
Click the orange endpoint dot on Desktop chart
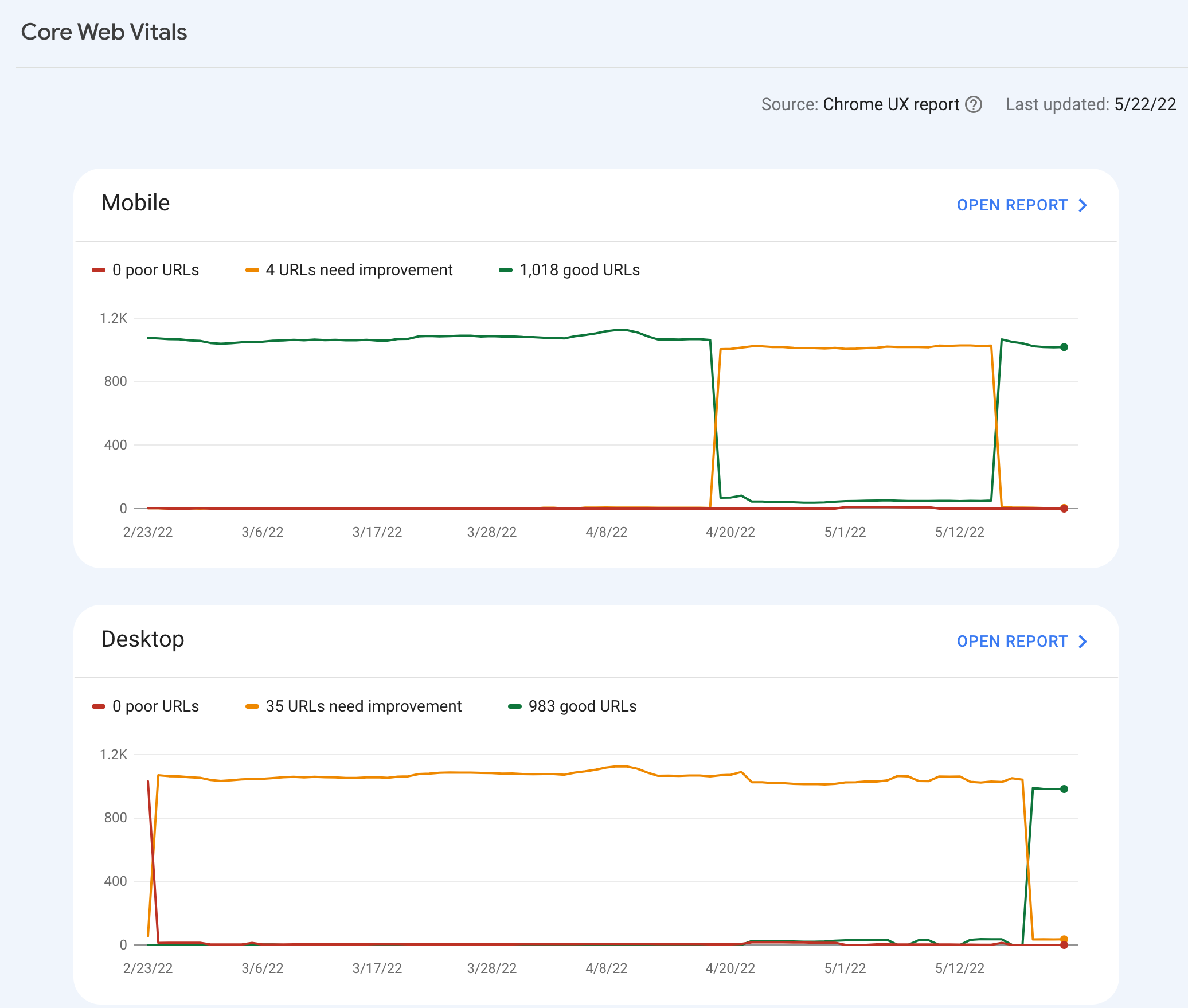(x=1064, y=939)
